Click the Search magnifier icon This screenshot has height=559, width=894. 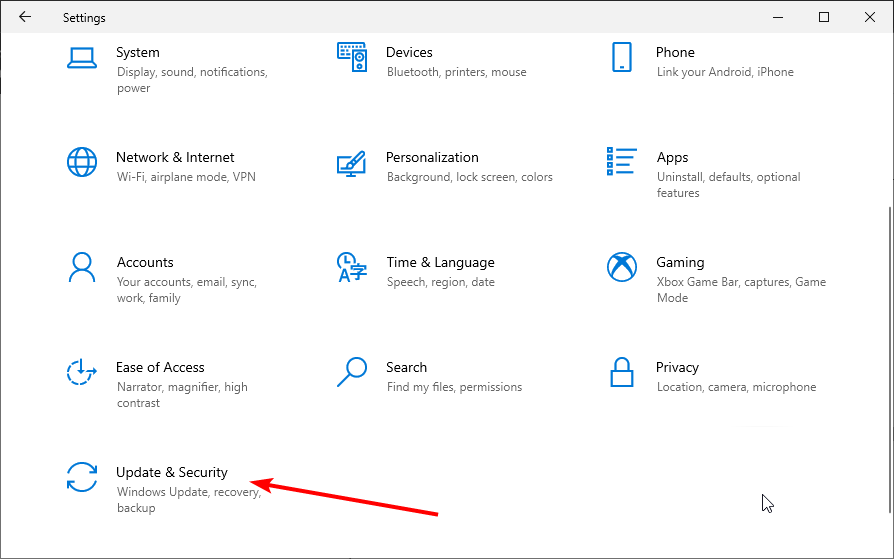(x=352, y=372)
